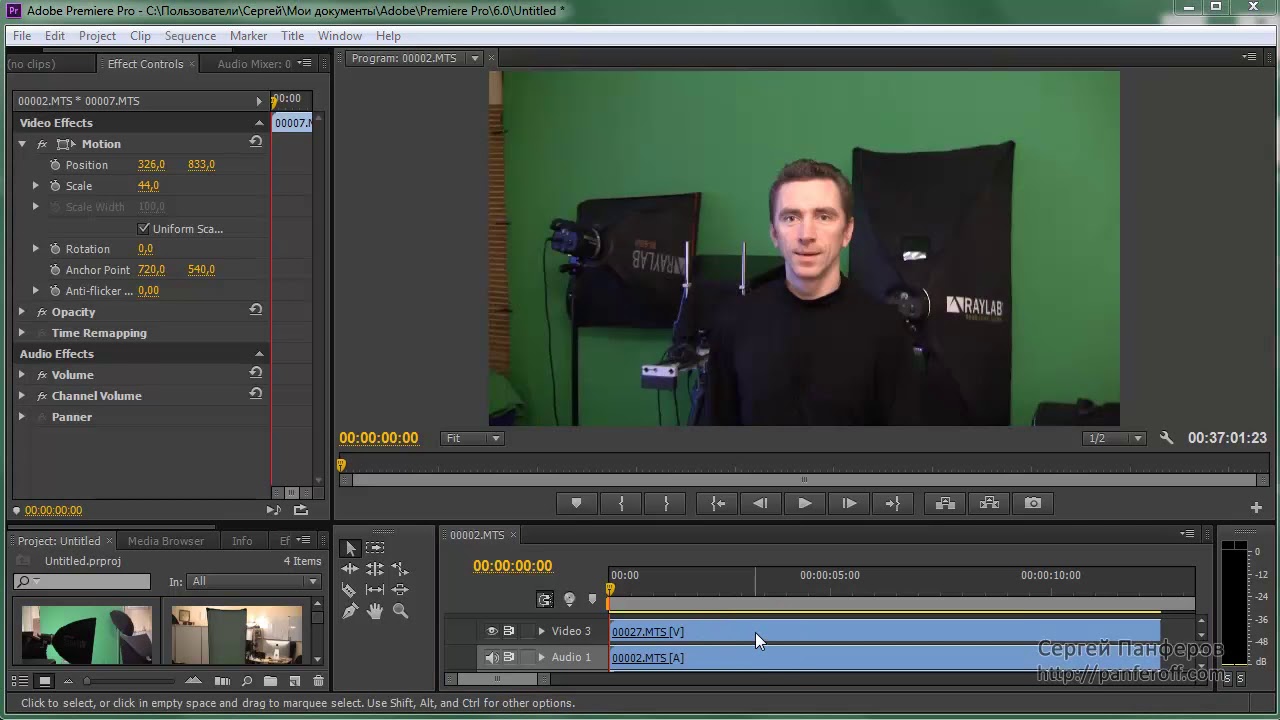Toggle Rotation animation stopwatch

[x=55, y=249]
